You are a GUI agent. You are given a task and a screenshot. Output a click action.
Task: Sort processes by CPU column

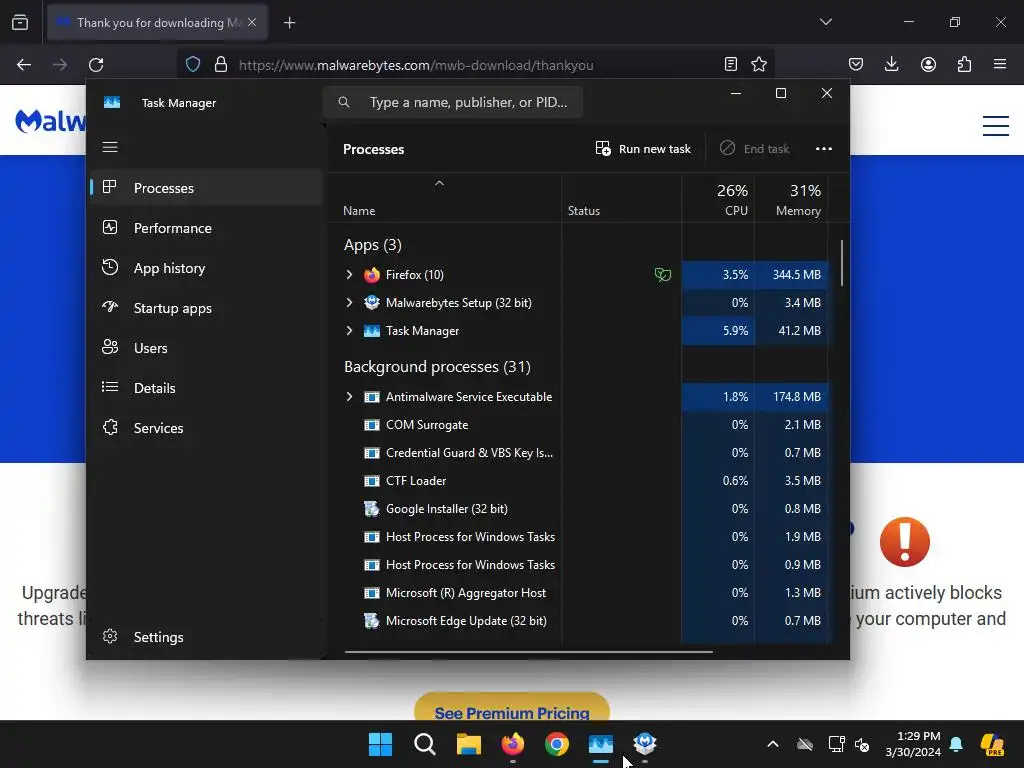click(718, 199)
